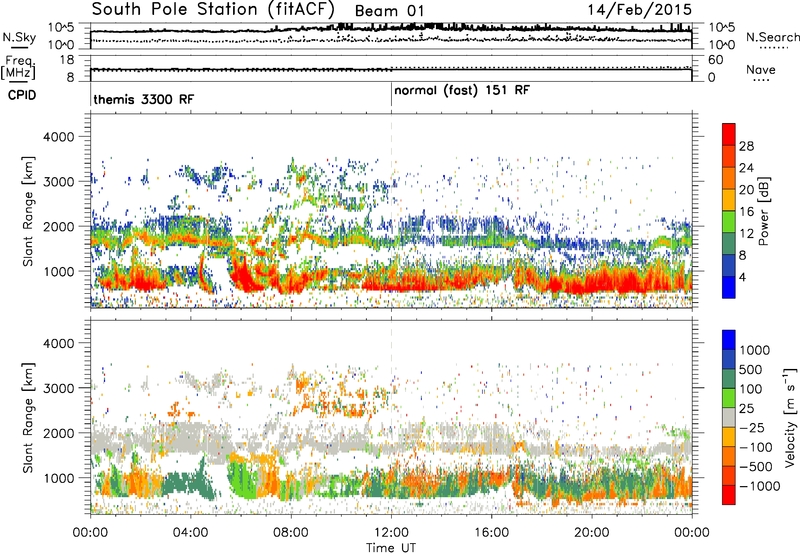Screen dimensions: 800x554
Task: Click the 'N.Search' legend label
Action: pyautogui.click(x=772, y=37)
